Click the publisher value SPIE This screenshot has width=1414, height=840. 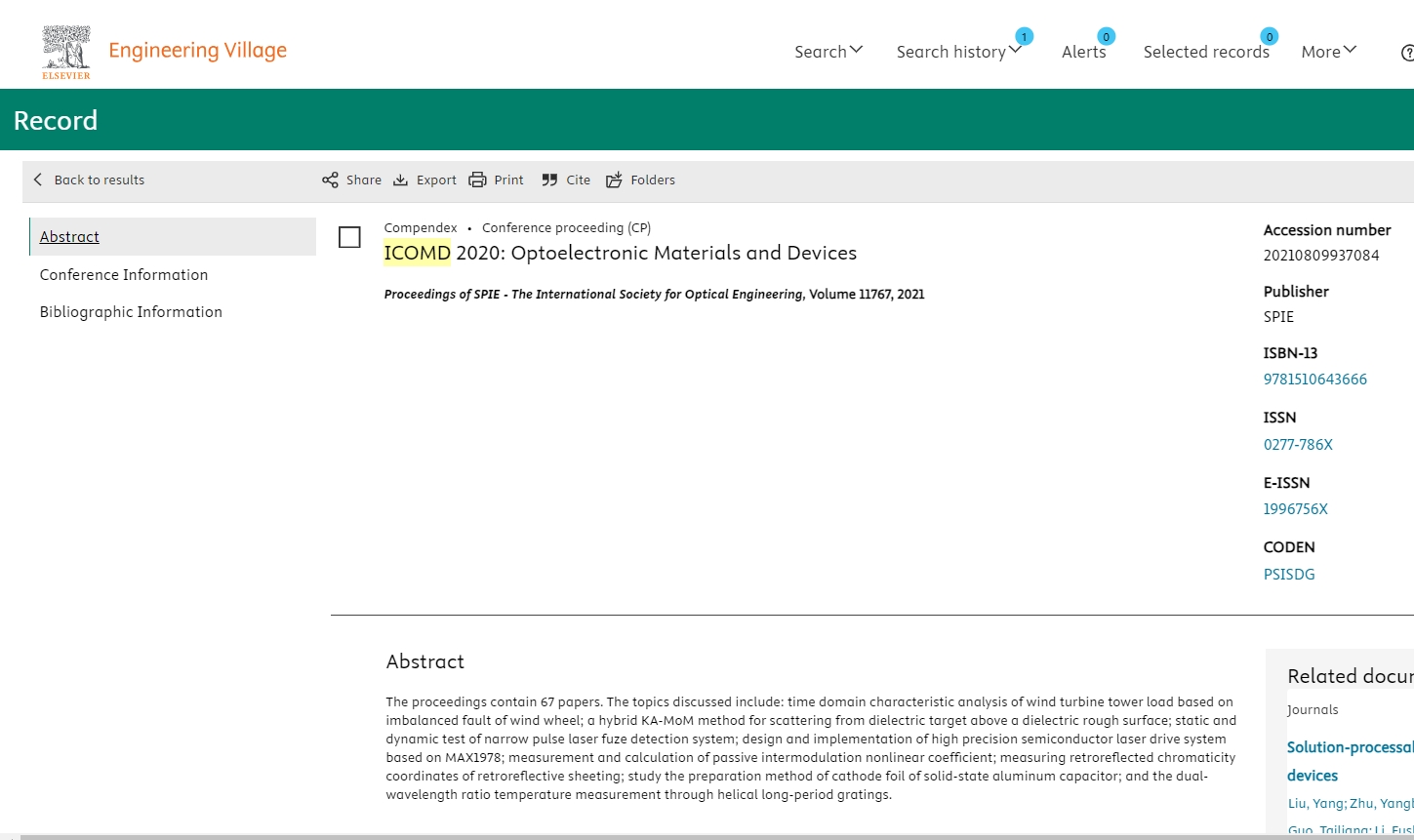click(1278, 317)
